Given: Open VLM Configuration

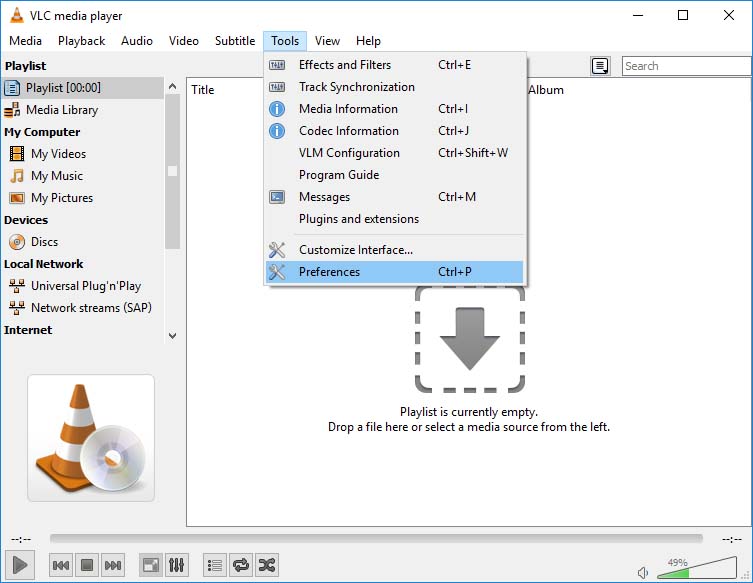Looking at the screenshot, I should coord(394,153).
